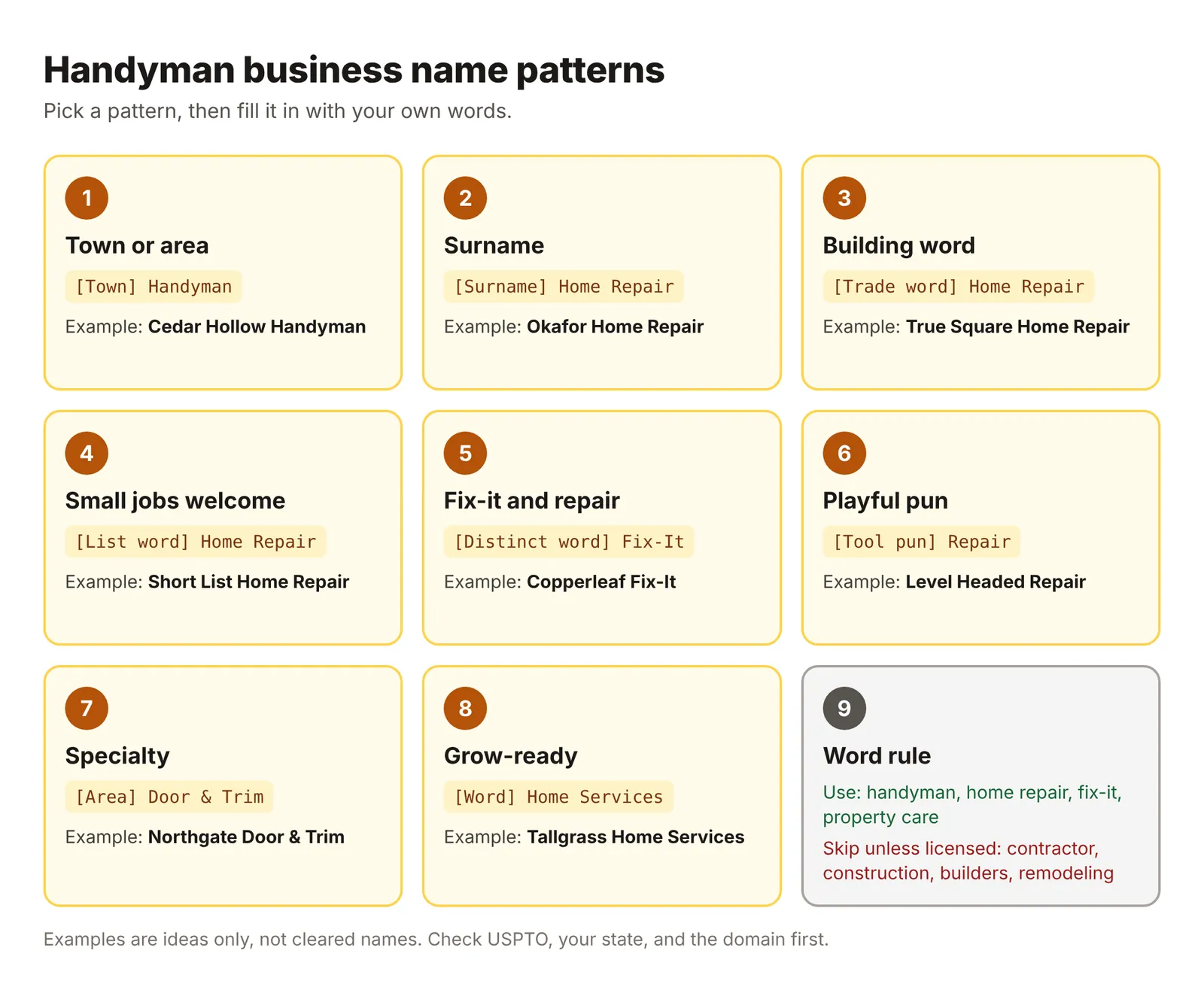Select the 'Specialty' card heading

click(x=117, y=755)
